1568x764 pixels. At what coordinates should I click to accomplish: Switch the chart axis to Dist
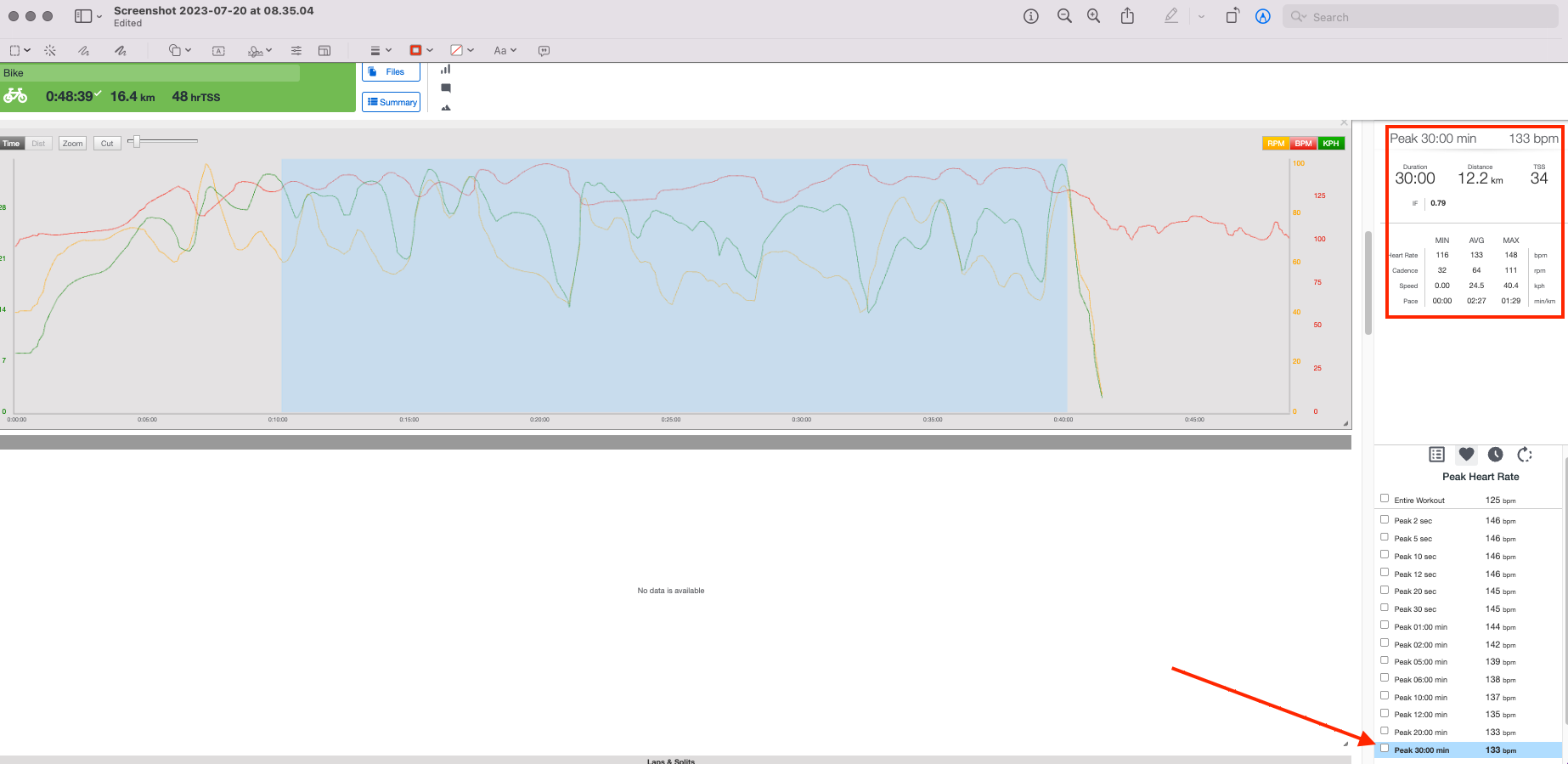pos(38,143)
